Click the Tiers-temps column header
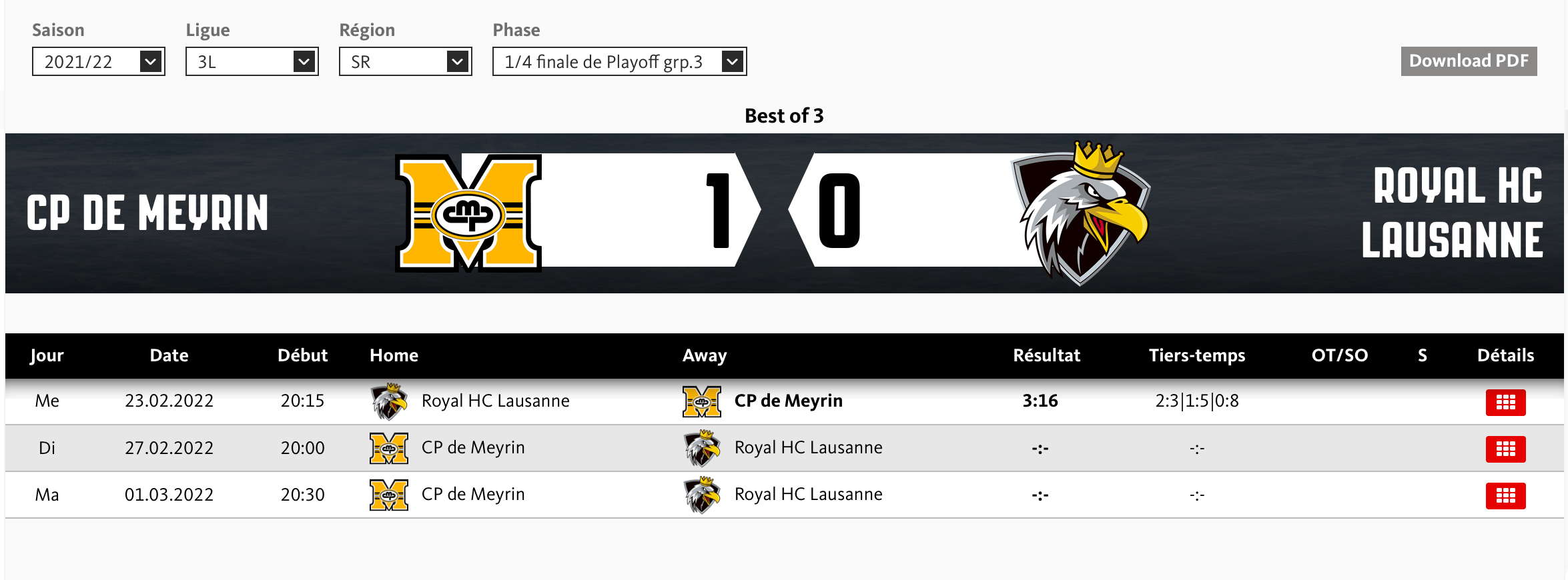Image resolution: width=1568 pixels, height=580 pixels. (1197, 355)
